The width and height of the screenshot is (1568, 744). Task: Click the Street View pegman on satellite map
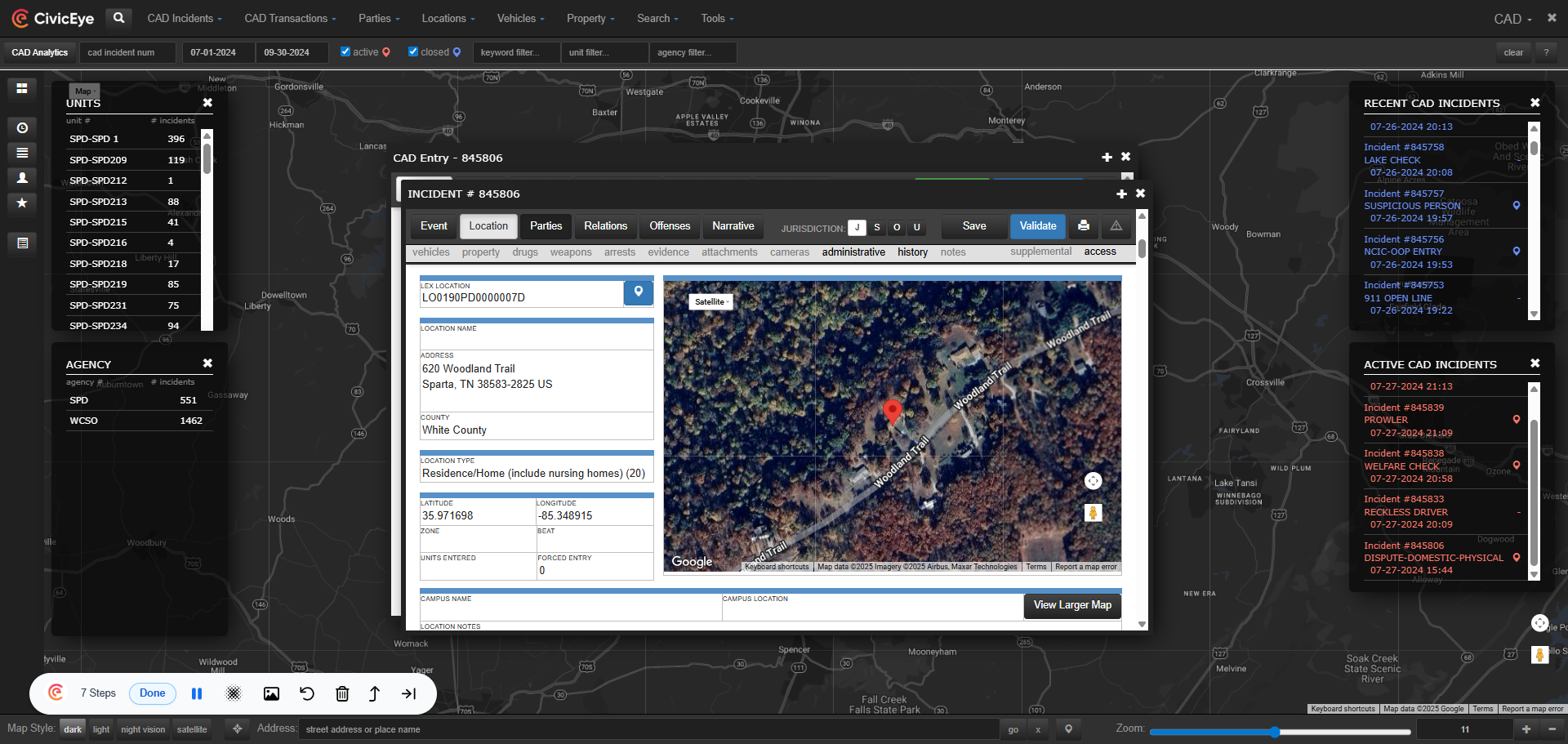click(x=1093, y=513)
